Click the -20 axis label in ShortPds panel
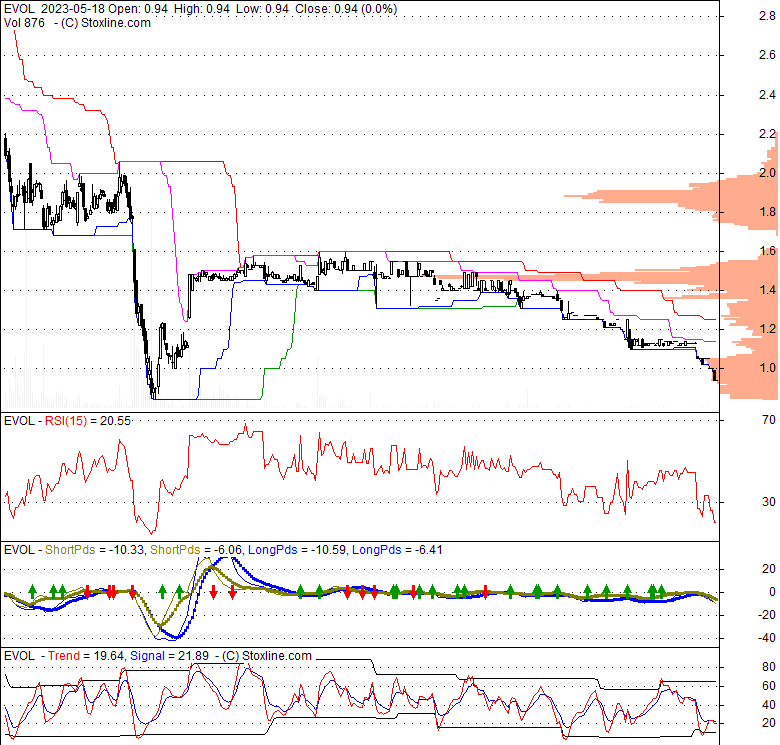The height and width of the screenshot is (745, 780). (x=767, y=615)
